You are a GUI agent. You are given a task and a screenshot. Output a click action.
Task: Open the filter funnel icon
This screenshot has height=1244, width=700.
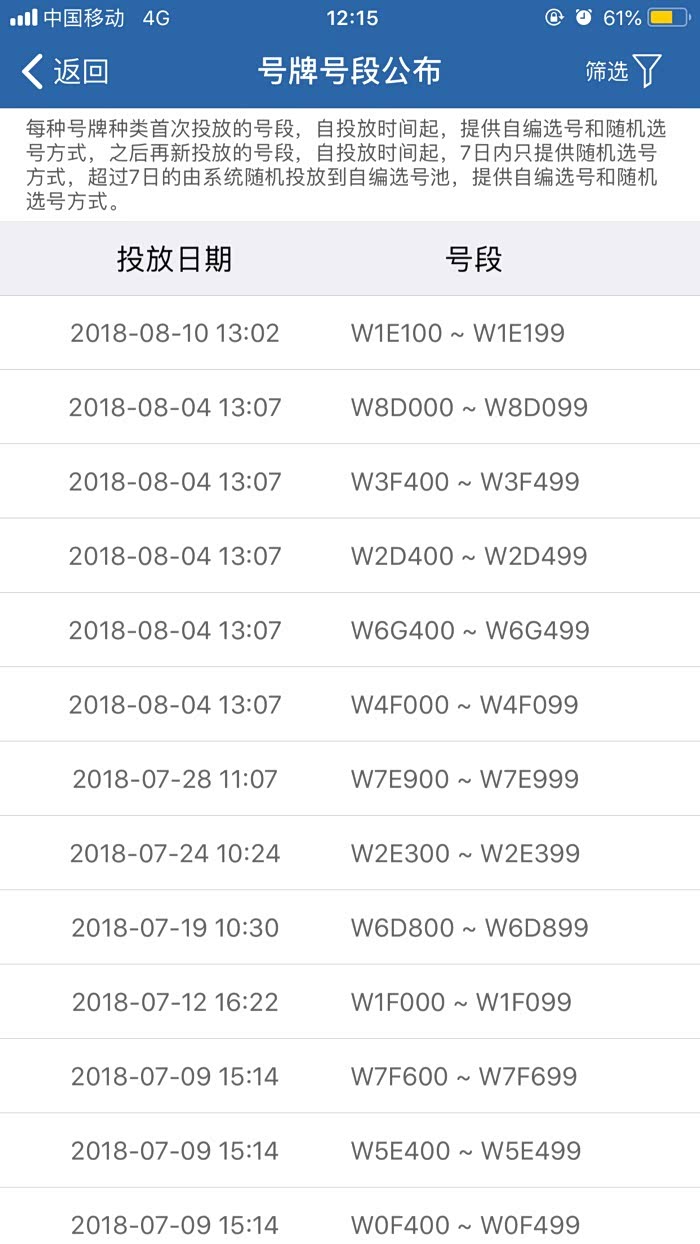648,71
